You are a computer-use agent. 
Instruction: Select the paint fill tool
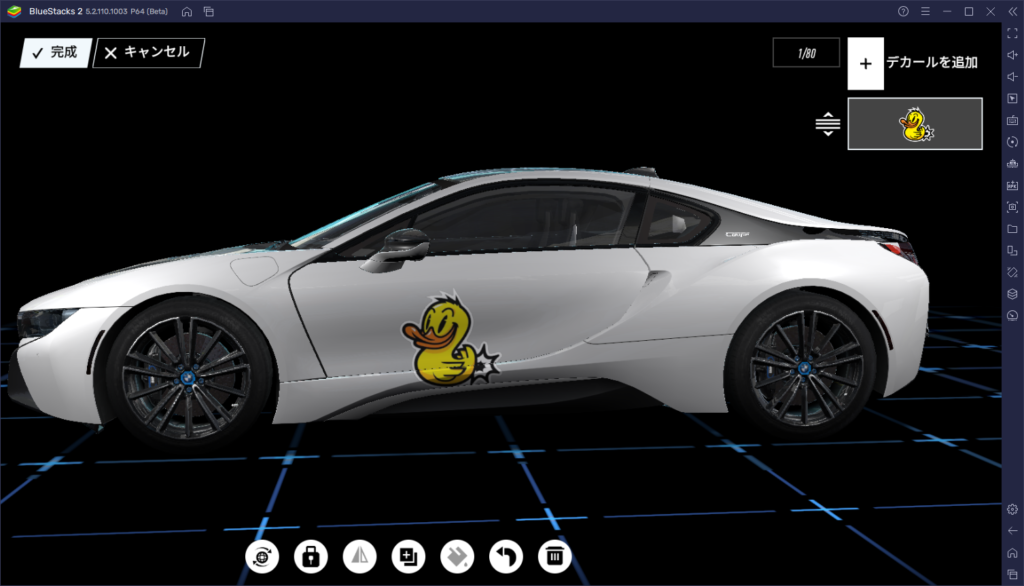pos(455,556)
